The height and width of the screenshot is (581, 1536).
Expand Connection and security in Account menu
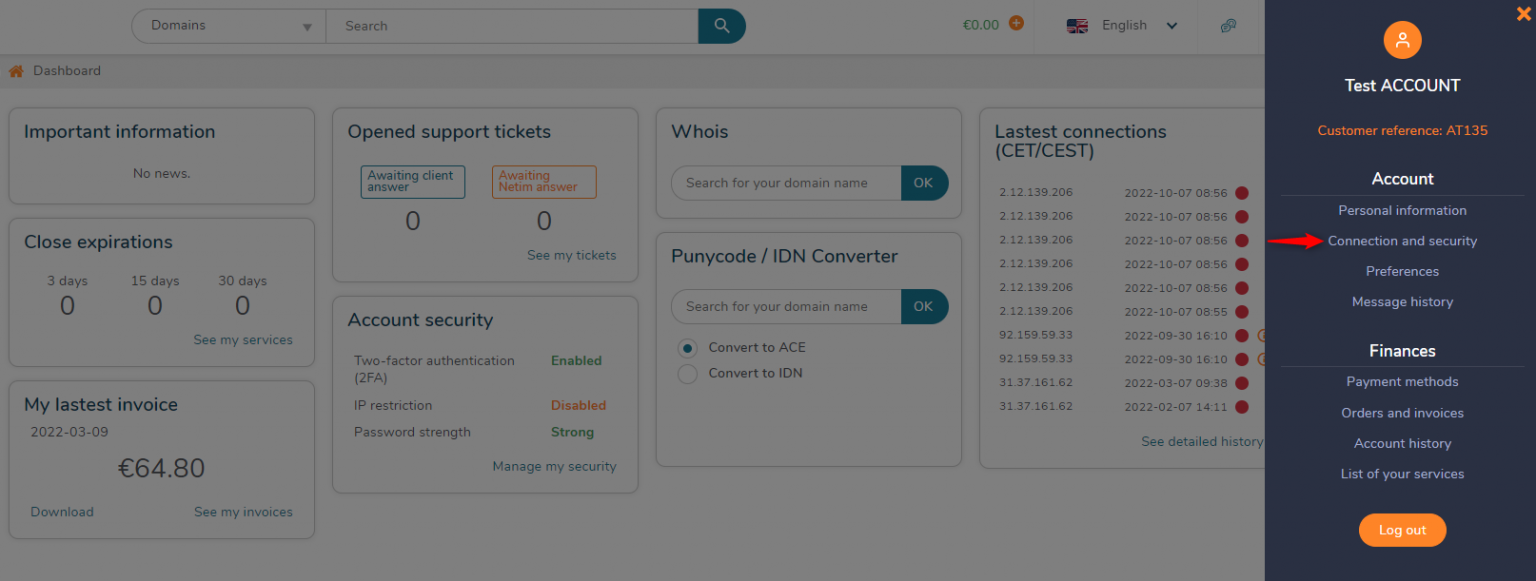[1402, 241]
